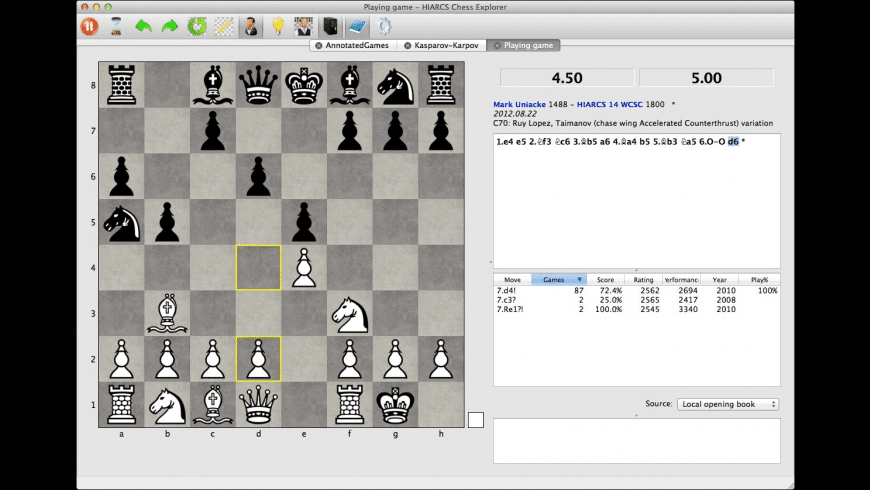Click the white side-to-move indicator square
This screenshot has width=870, height=490.
pos(476,420)
